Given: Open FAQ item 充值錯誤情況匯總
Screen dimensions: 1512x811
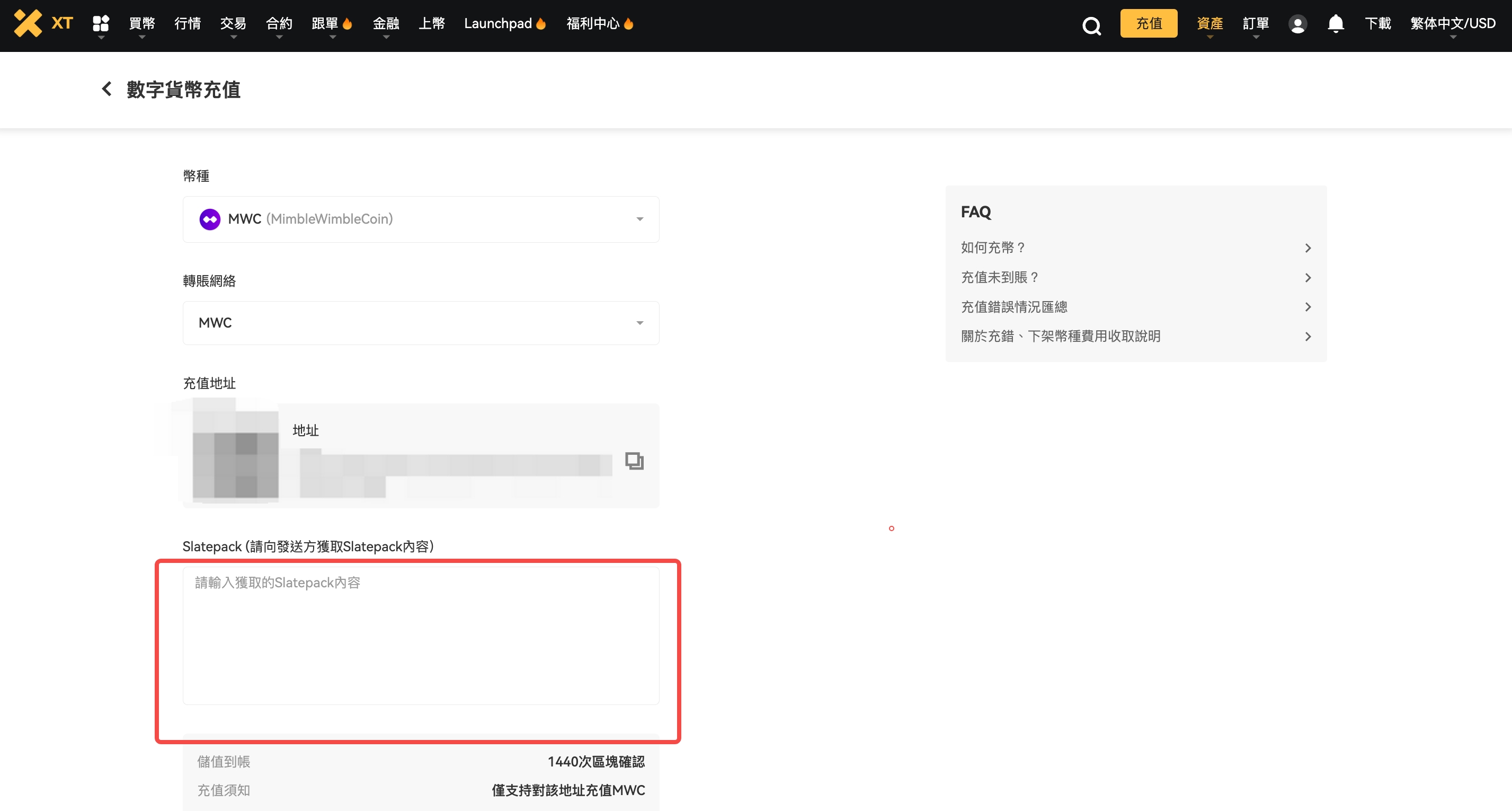Looking at the screenshot, I should (1136, 306).
